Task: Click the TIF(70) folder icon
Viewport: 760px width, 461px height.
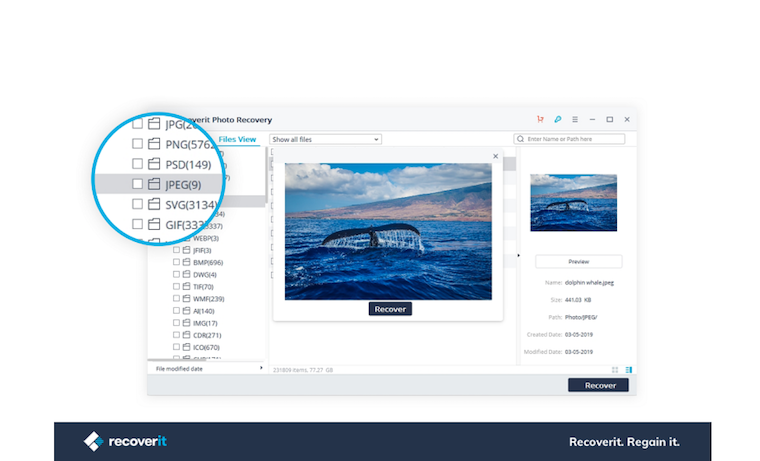Action: point(187,286)
